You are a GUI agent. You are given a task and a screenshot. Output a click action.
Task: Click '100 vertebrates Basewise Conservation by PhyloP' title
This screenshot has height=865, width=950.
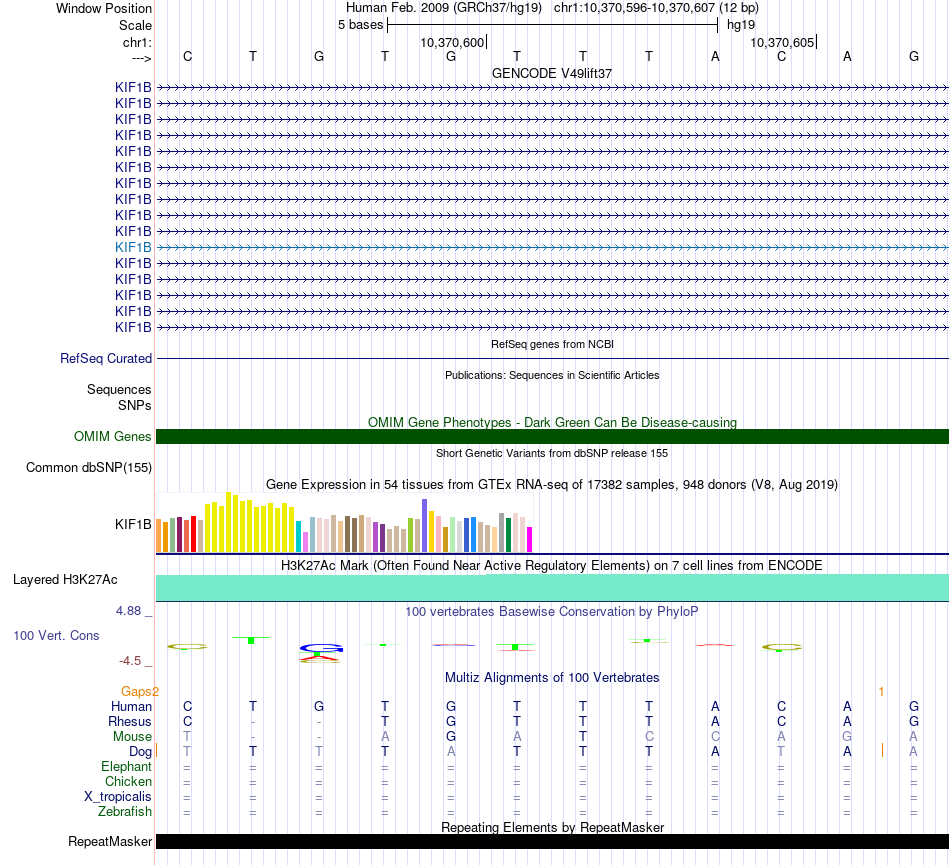(552, 612)
